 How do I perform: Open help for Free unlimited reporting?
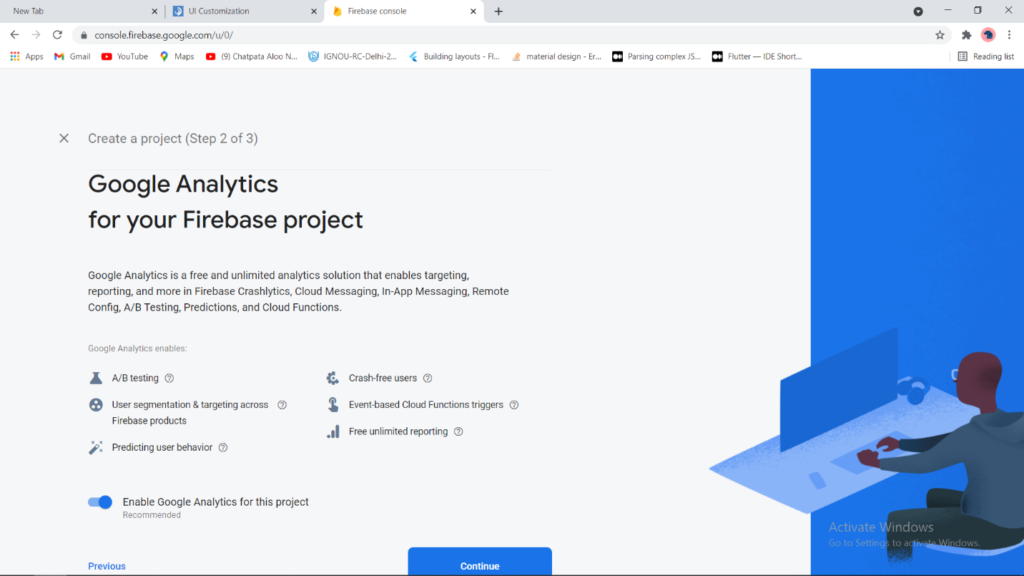click(x=458, y=432)
